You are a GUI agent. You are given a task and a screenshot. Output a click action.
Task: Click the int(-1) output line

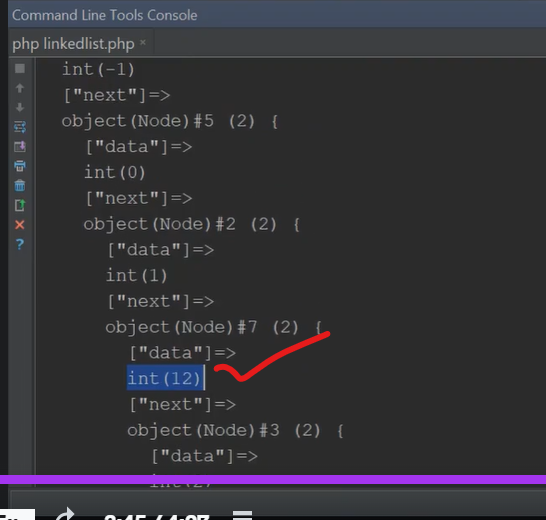[x=98, y=69]
